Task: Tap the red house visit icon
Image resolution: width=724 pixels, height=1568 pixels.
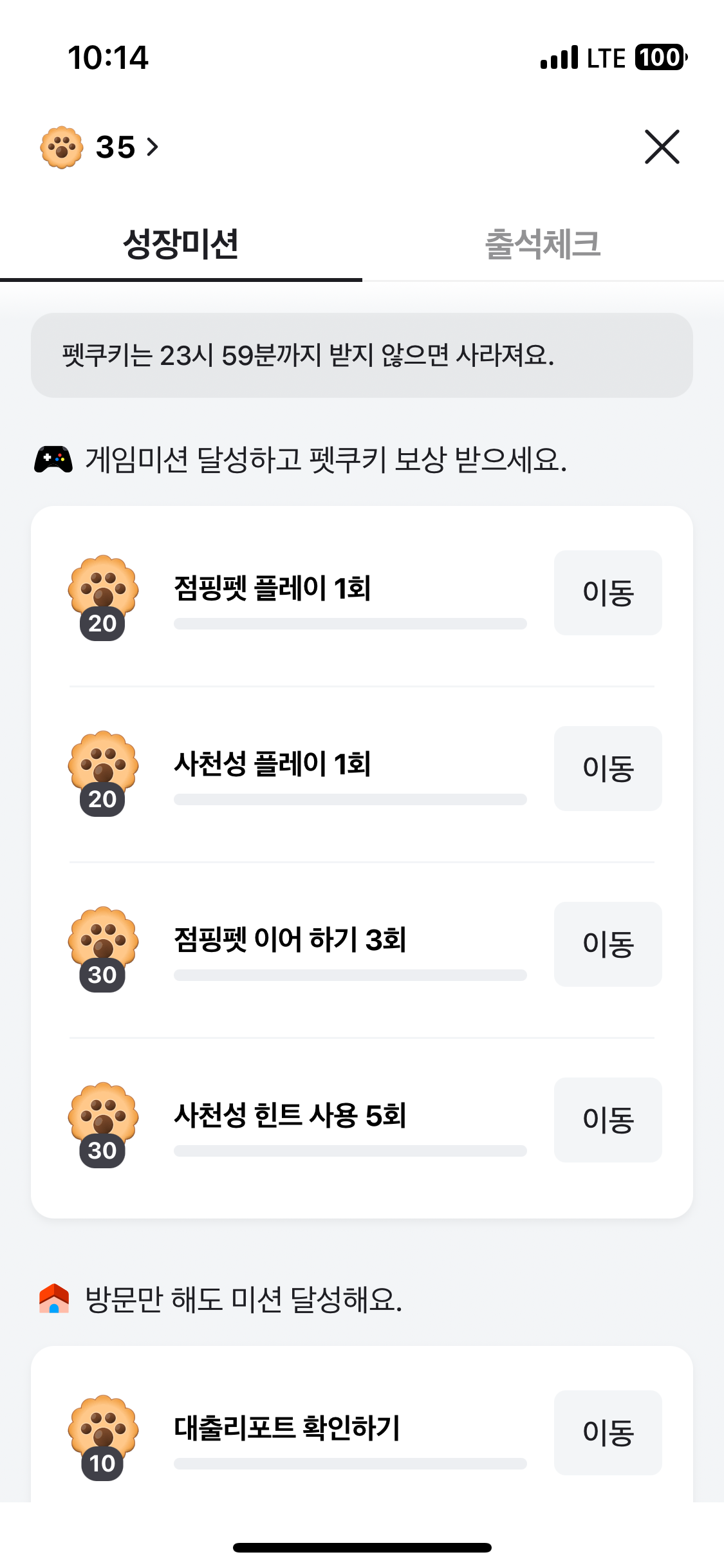Action: [54, 1298]
